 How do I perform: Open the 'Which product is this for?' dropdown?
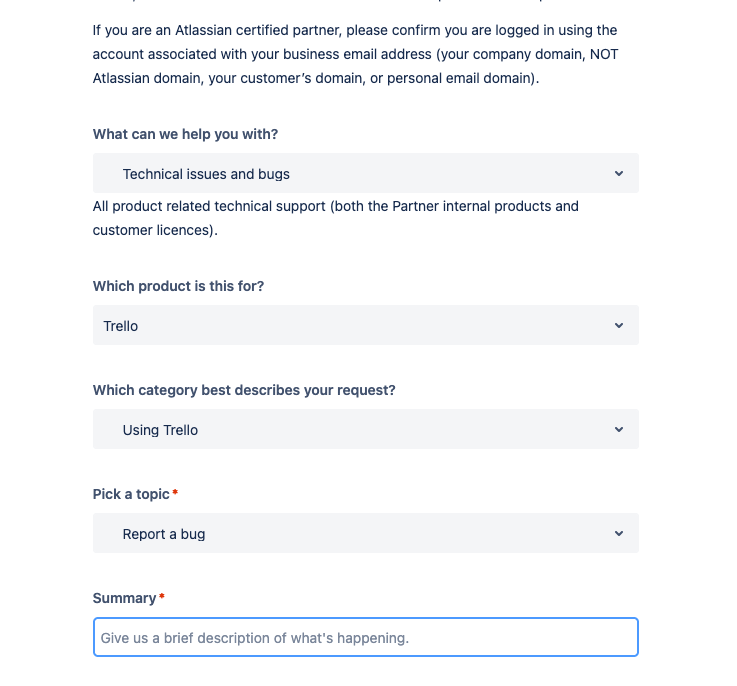(x=365, y=326)
